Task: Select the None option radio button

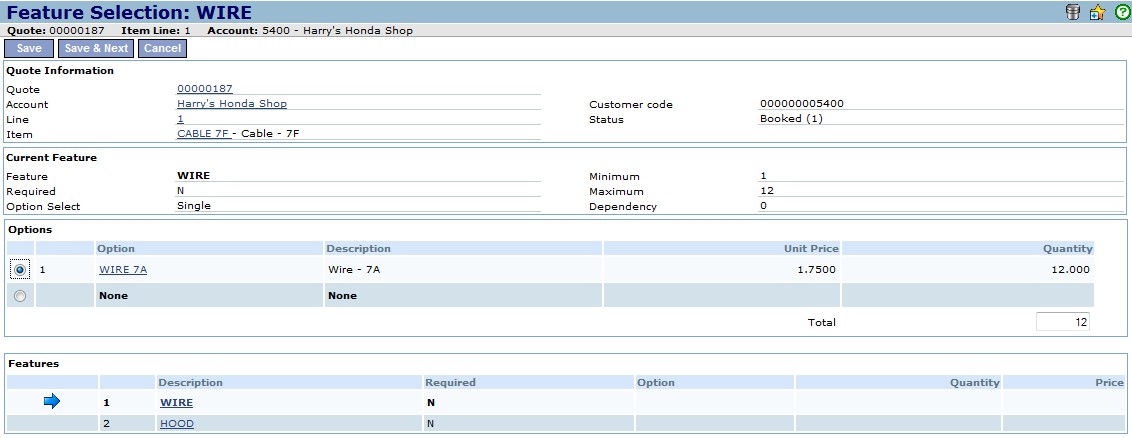Action: click(x=20, y=295)
